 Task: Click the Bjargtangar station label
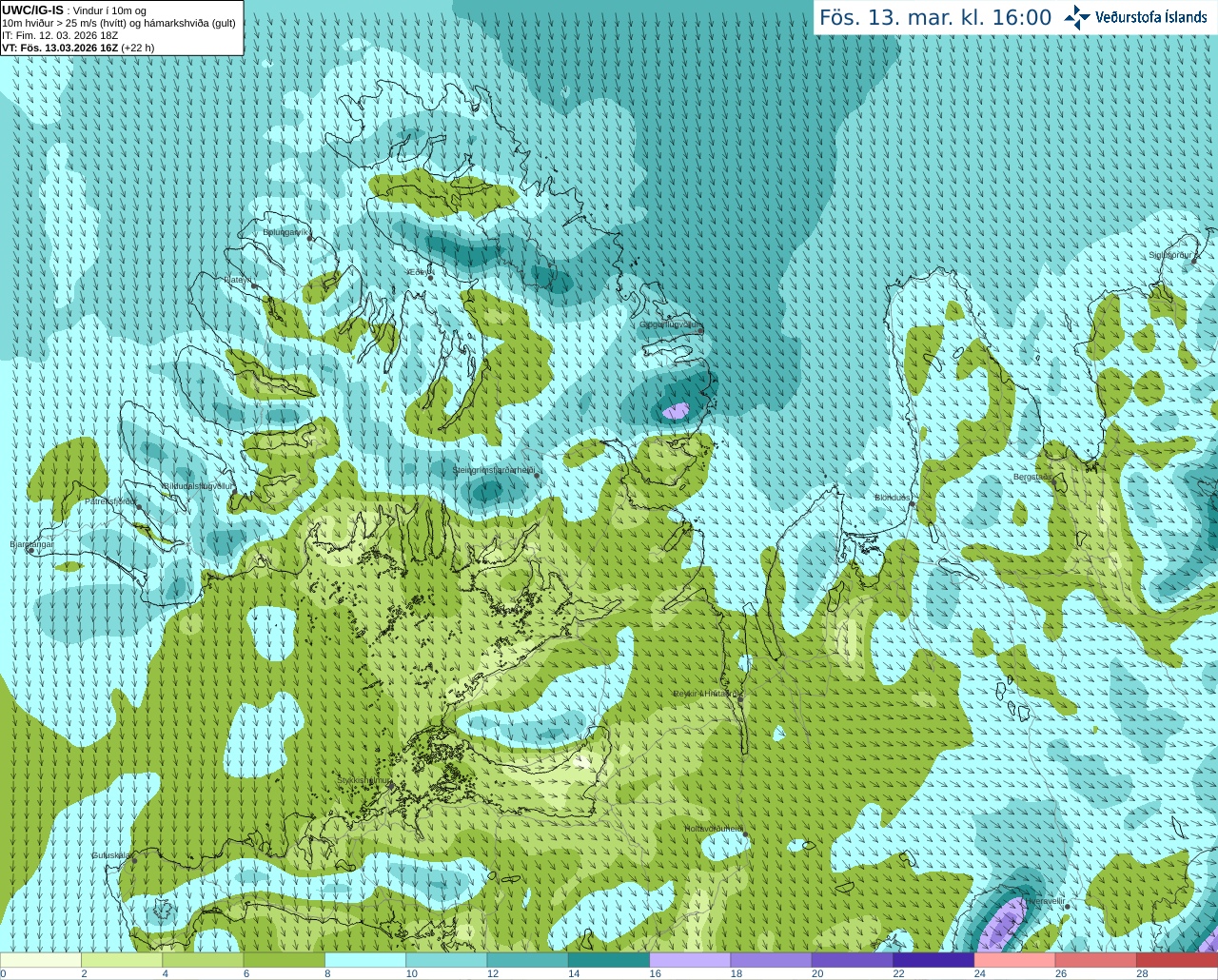31,544
